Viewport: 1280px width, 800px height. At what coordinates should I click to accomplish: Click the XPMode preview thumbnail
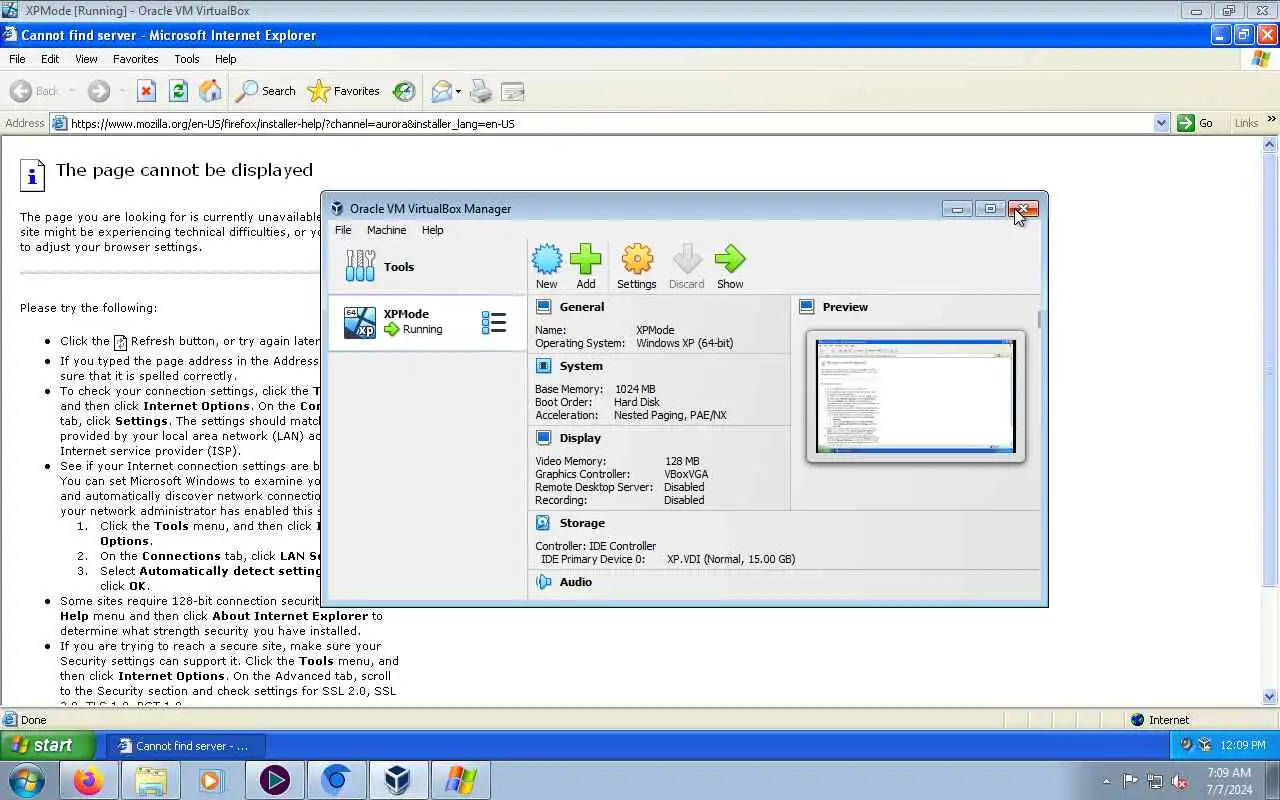(915, 396)
